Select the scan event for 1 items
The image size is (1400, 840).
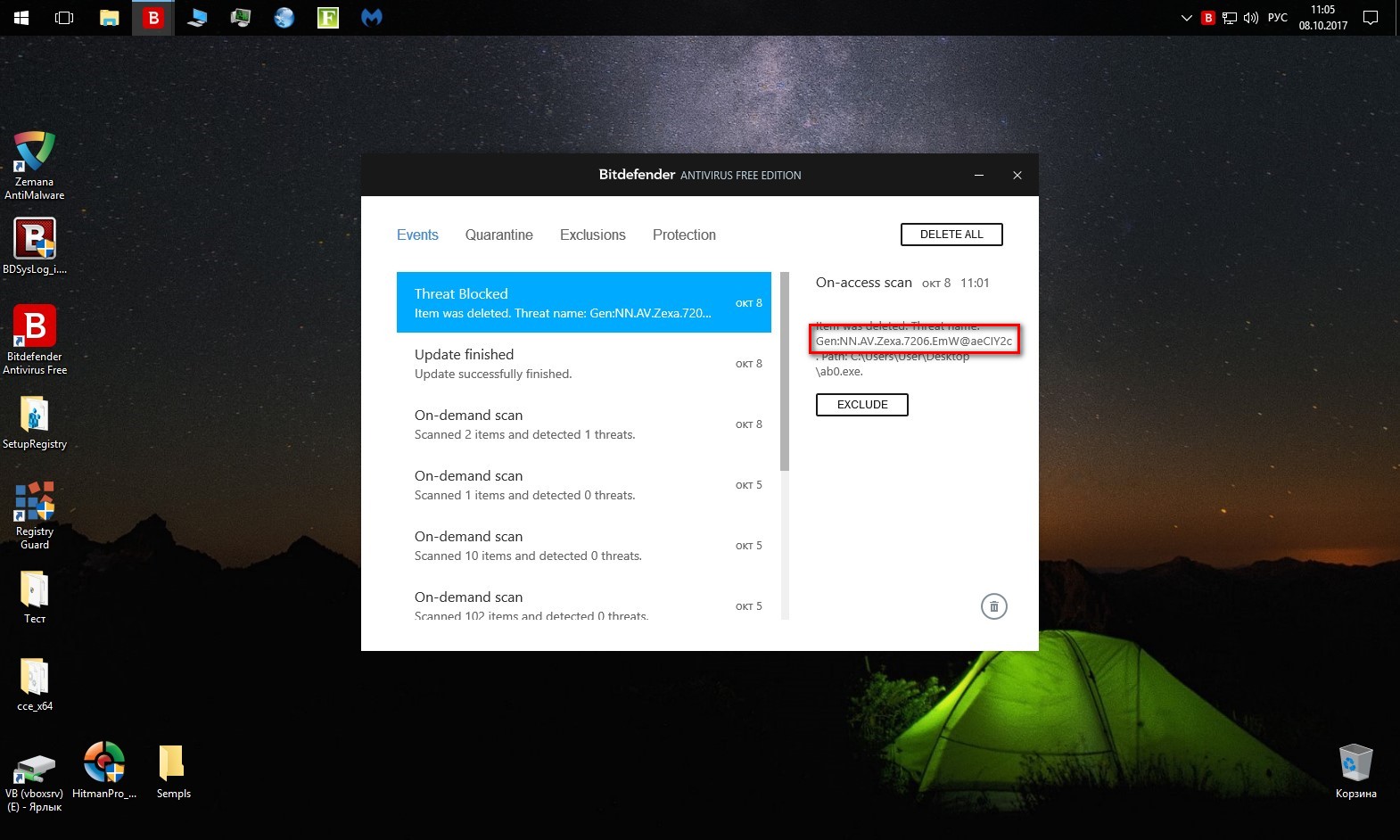pos(584,484)
